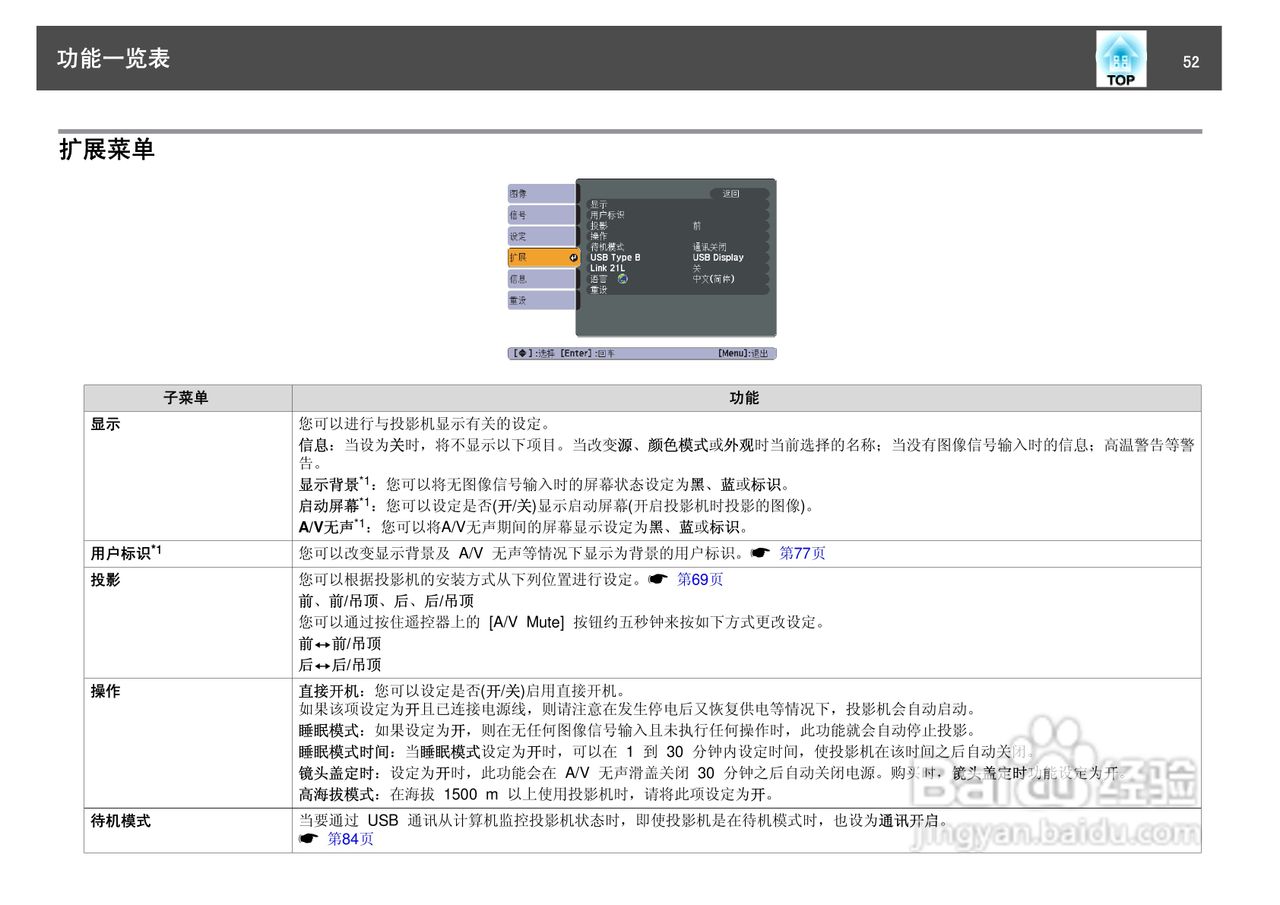Follow the 第84页 page link
Screen dimensions: 1280x905
[351, 839]
